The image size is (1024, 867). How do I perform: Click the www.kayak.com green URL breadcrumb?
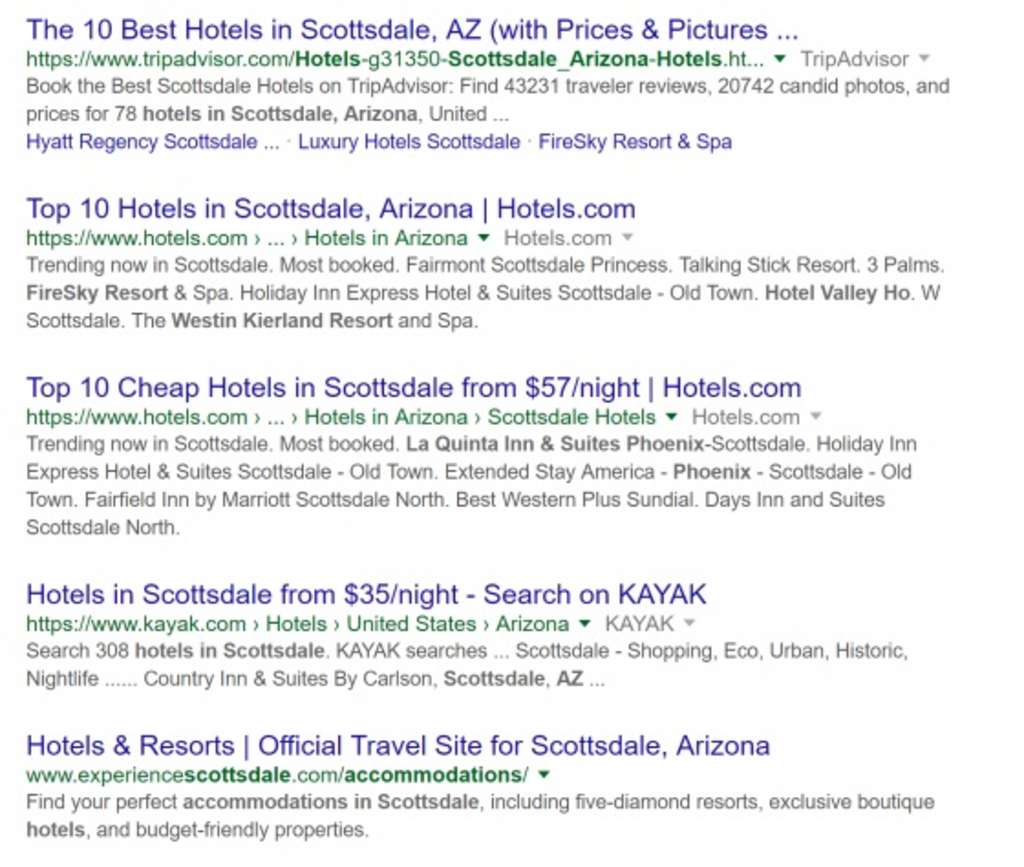[136, 624]
